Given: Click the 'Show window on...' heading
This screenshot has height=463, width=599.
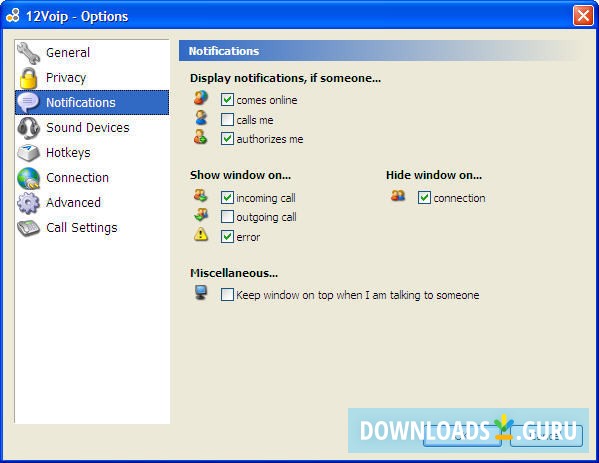Looking at the screenshot, I should coord(240,175).
